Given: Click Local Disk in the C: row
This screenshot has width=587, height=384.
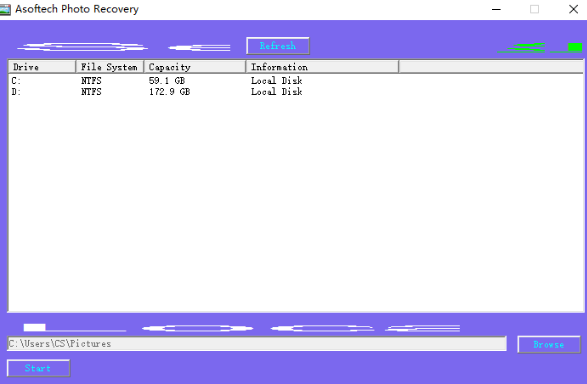Looking at the screenshot, I should 277,80.
